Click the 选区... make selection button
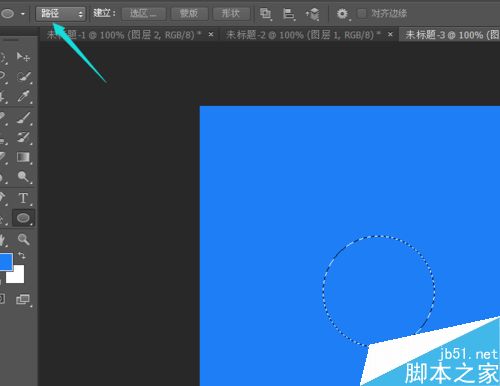 click(144, 14)
